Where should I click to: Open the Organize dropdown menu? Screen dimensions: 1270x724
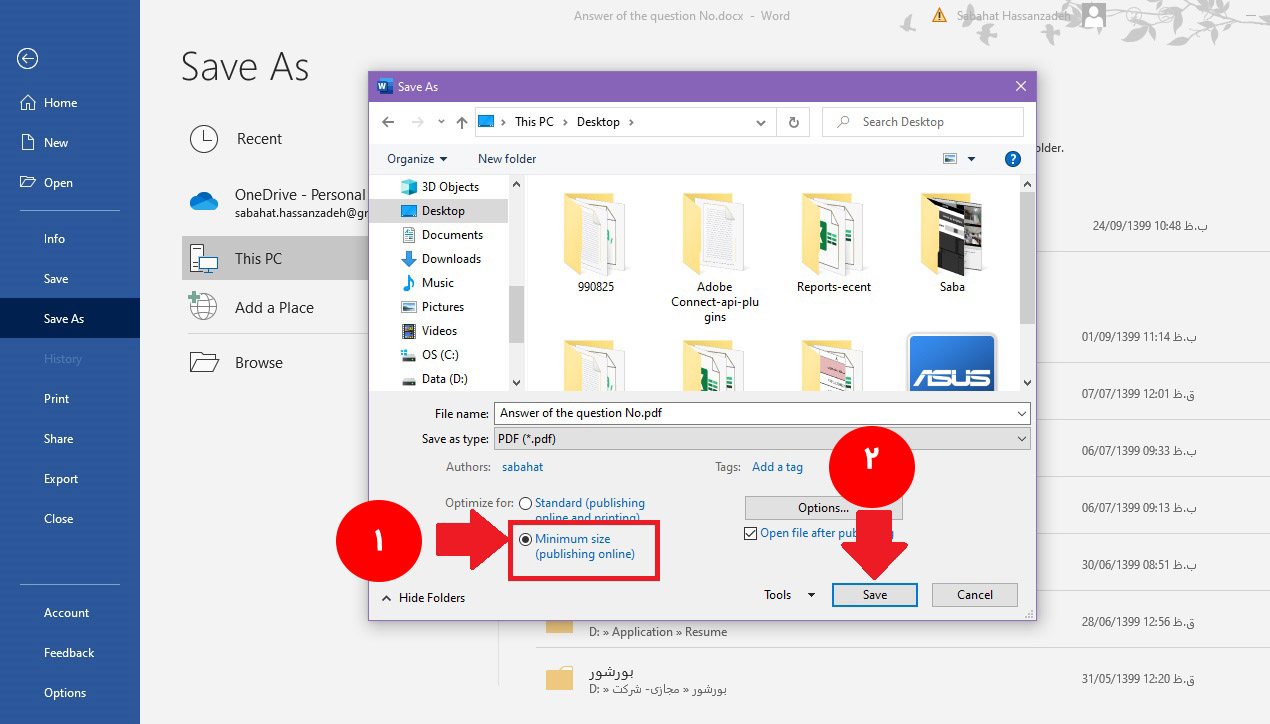tap(417, 159)
